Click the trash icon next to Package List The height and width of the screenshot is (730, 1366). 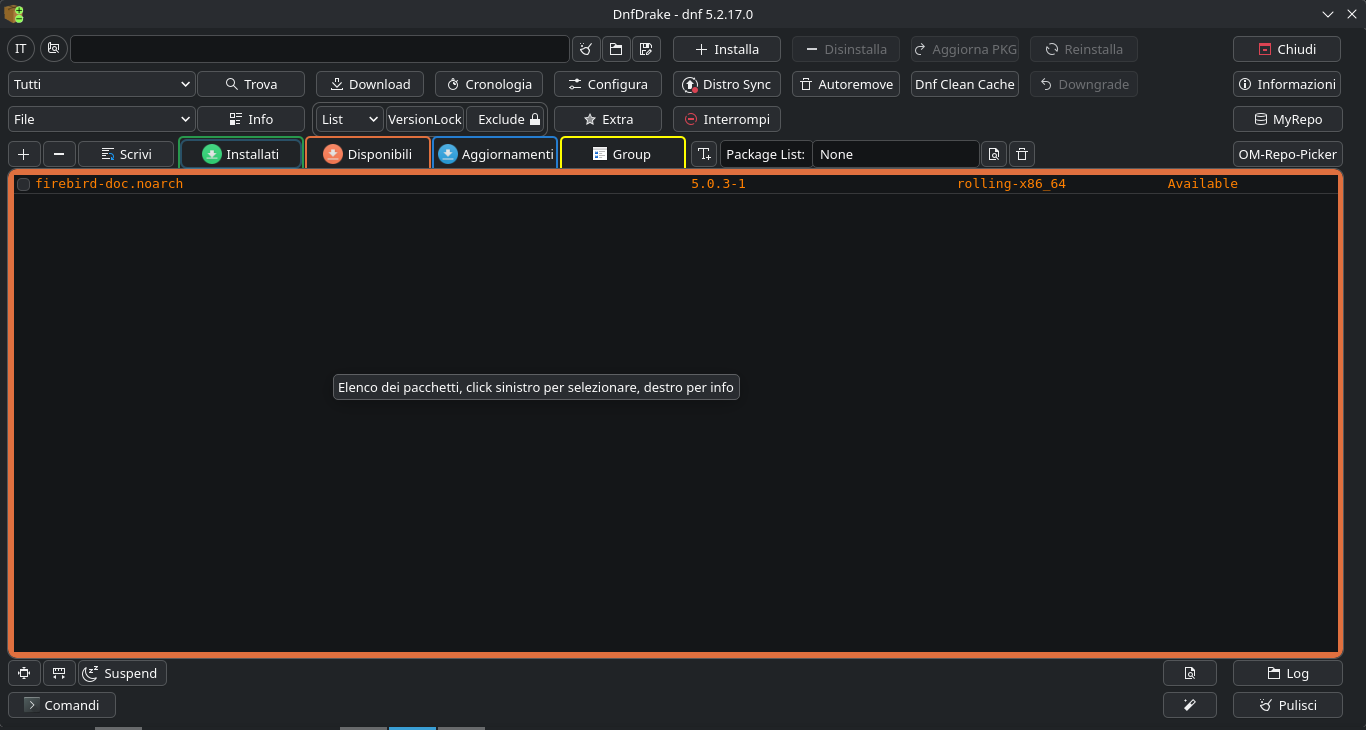pyautogui.click(x=1021, y=154)
